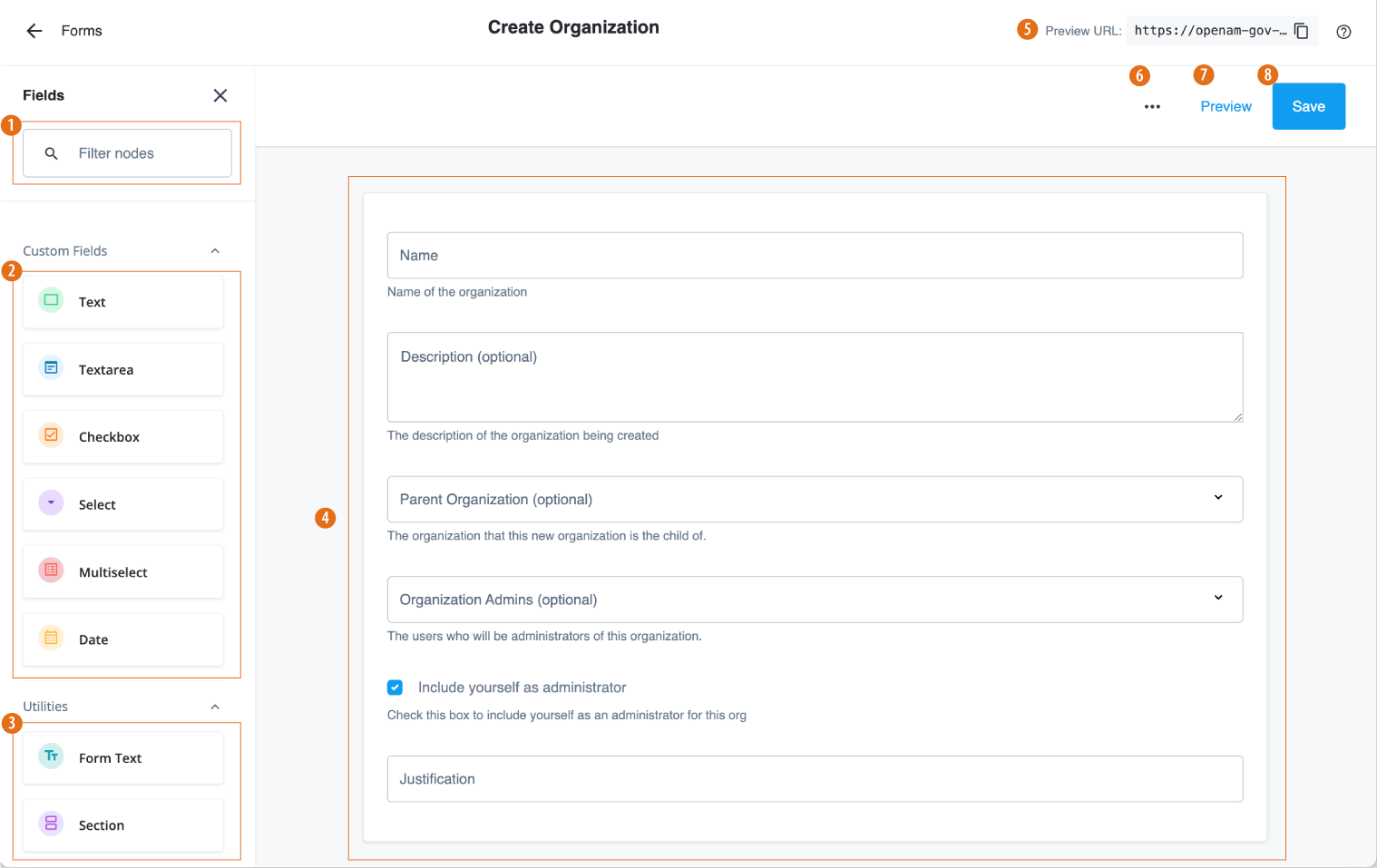Select the Textarea field icon
The width and height of the screenshot is (1377, 868).
tap(50, 368)
